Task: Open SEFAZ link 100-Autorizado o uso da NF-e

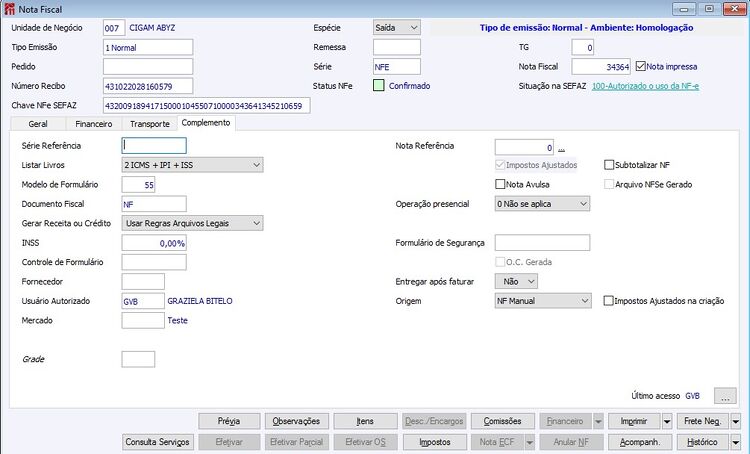Action: tap(645, 86)
